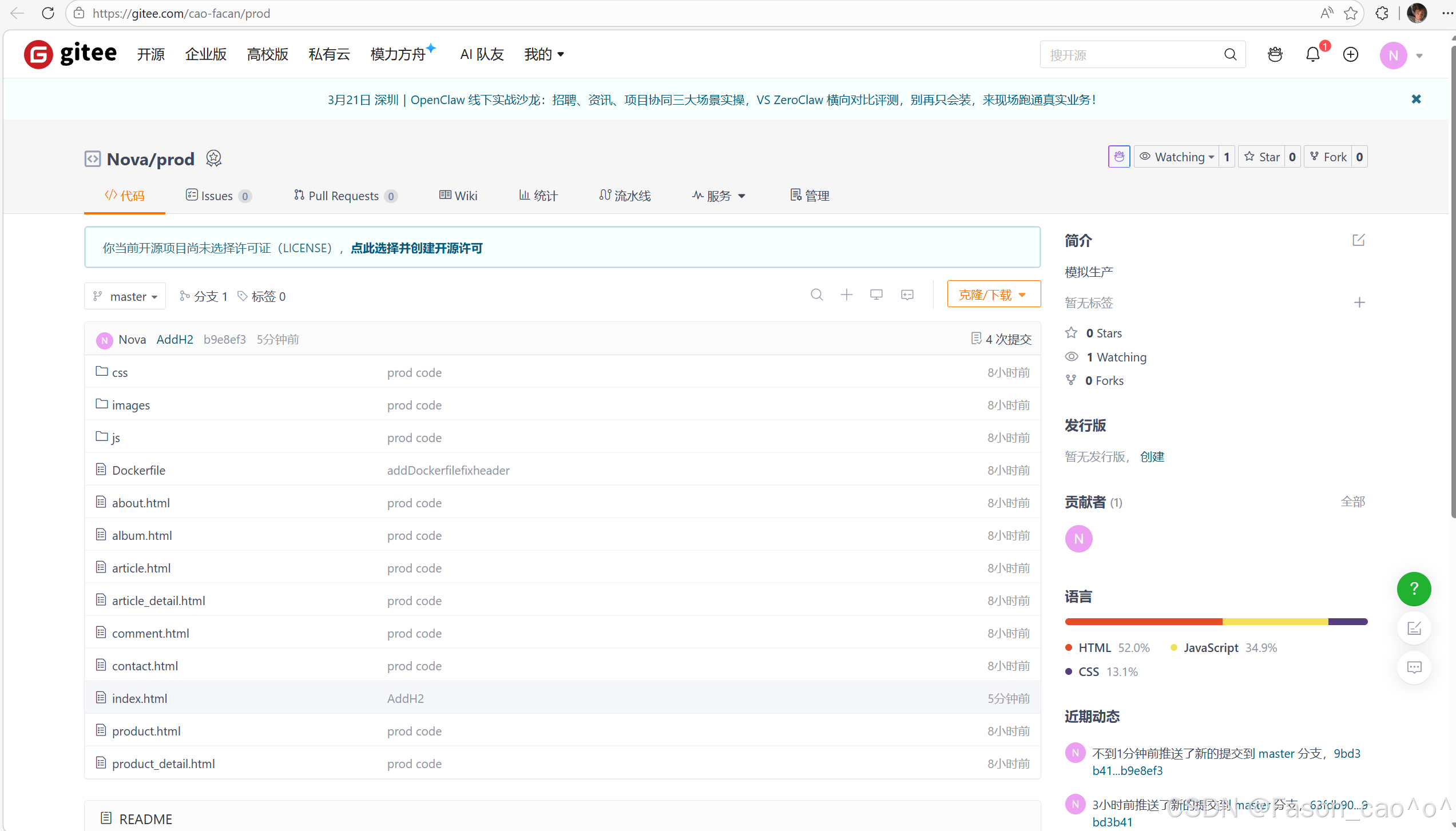
Task: Click the edit pencil icon beside 简介
Action: pos(1358,240)
